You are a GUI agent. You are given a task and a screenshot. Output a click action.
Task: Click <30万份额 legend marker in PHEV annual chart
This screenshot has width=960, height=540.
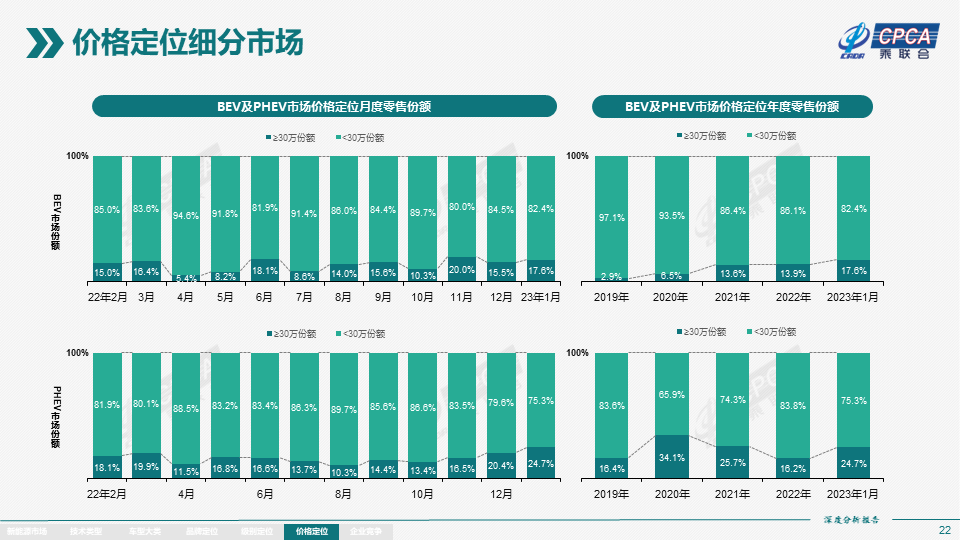coord(749,332)
